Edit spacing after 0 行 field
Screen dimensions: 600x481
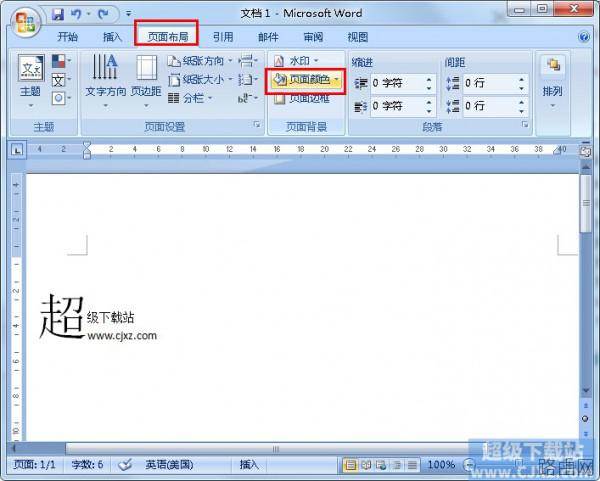point(489,106)
